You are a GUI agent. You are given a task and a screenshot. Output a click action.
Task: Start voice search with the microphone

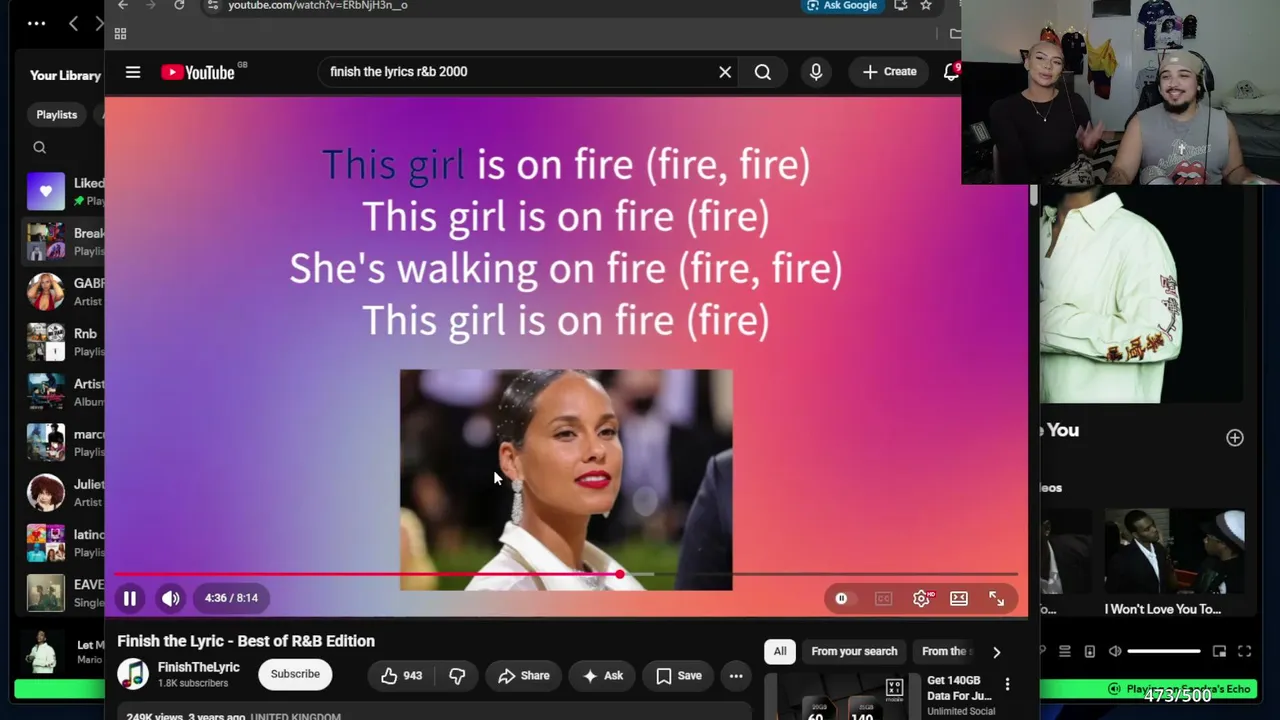[816, 72]
